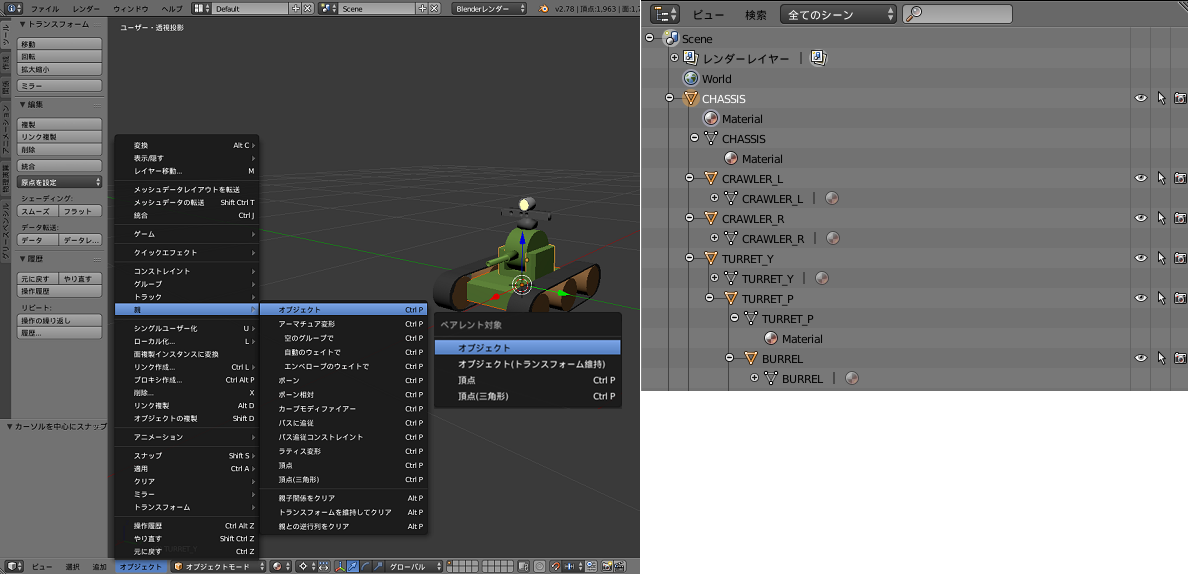The width and height of the screenshot is (1188, 574).
Task: Toggle CRAWLER_R selectability arrow icon
Action: 1161,218
